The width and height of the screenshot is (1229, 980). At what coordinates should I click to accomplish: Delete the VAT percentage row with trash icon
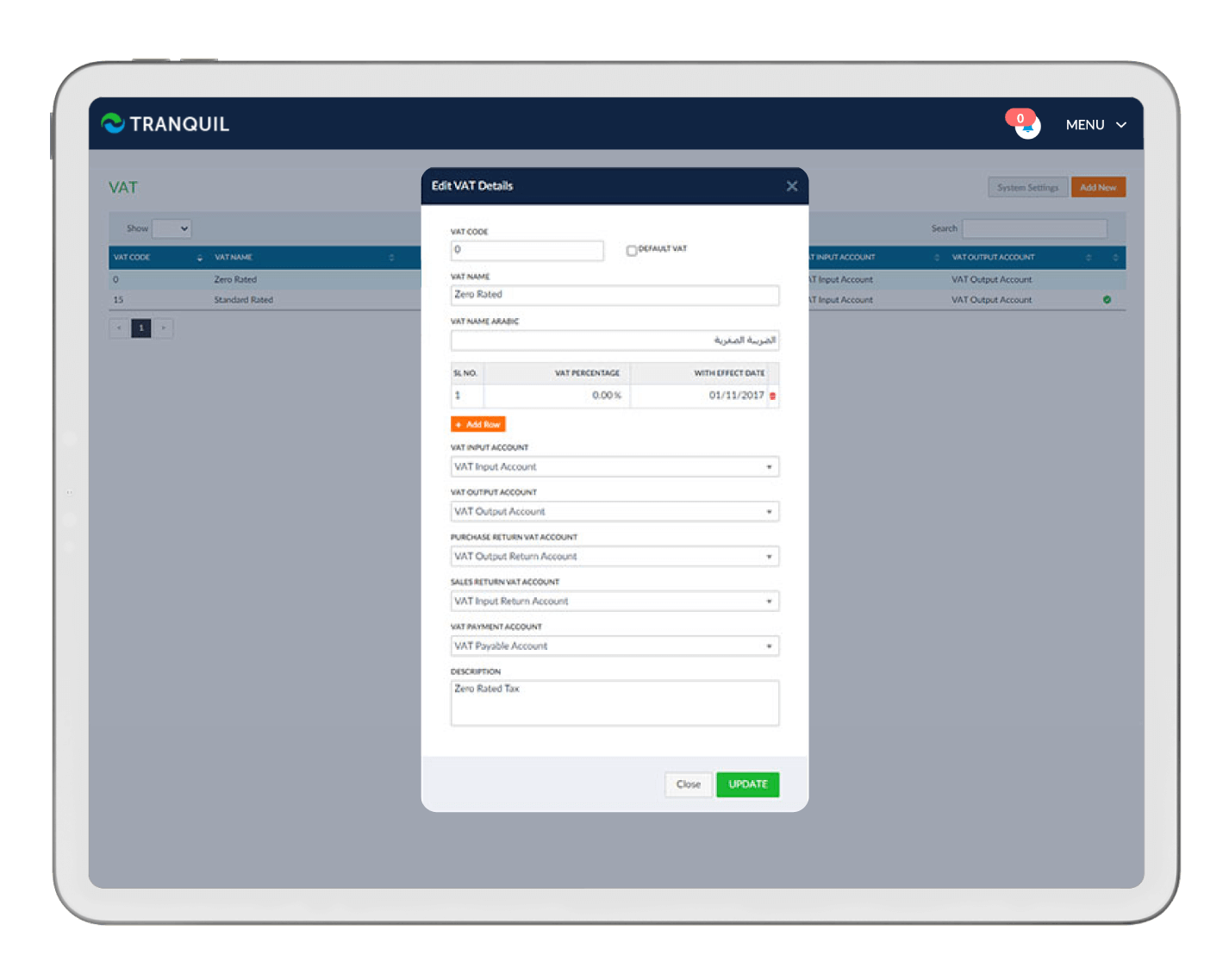(772, 396)
